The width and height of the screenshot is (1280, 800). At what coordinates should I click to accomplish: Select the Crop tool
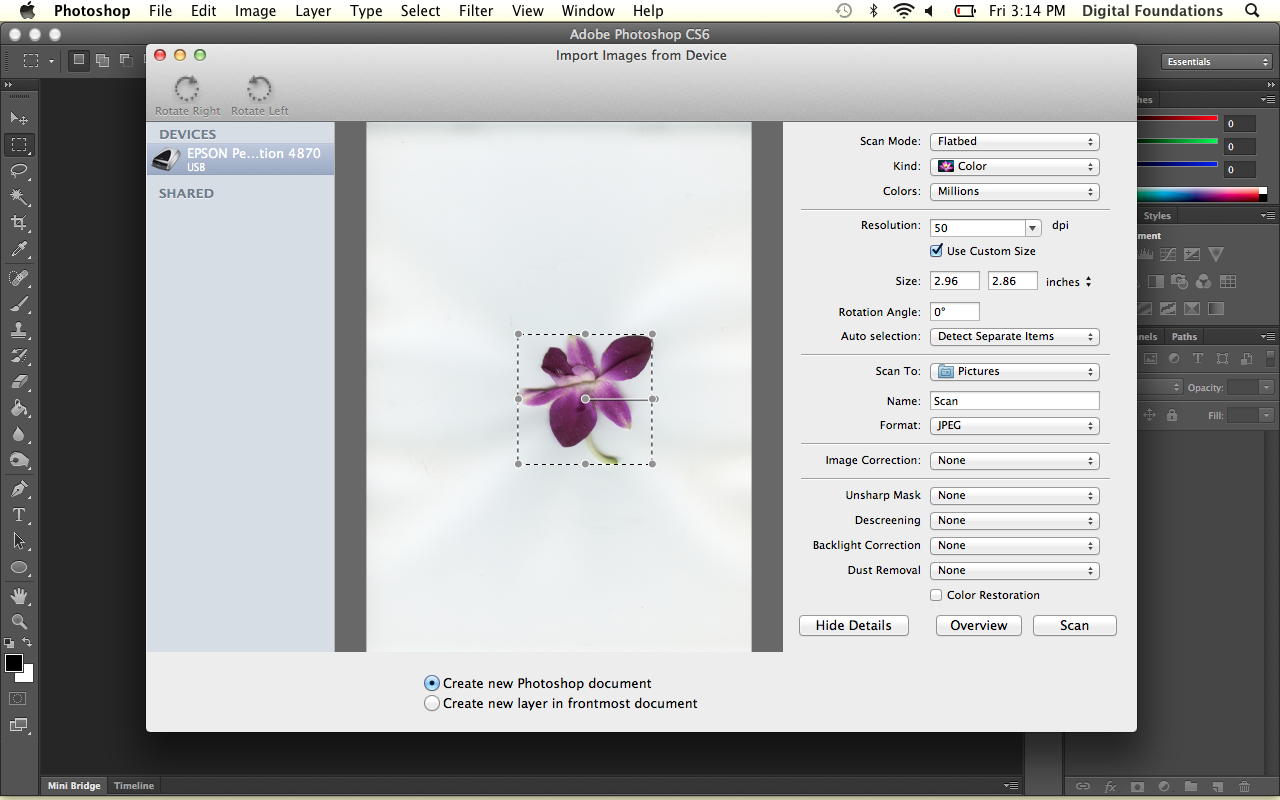[19, 223]
